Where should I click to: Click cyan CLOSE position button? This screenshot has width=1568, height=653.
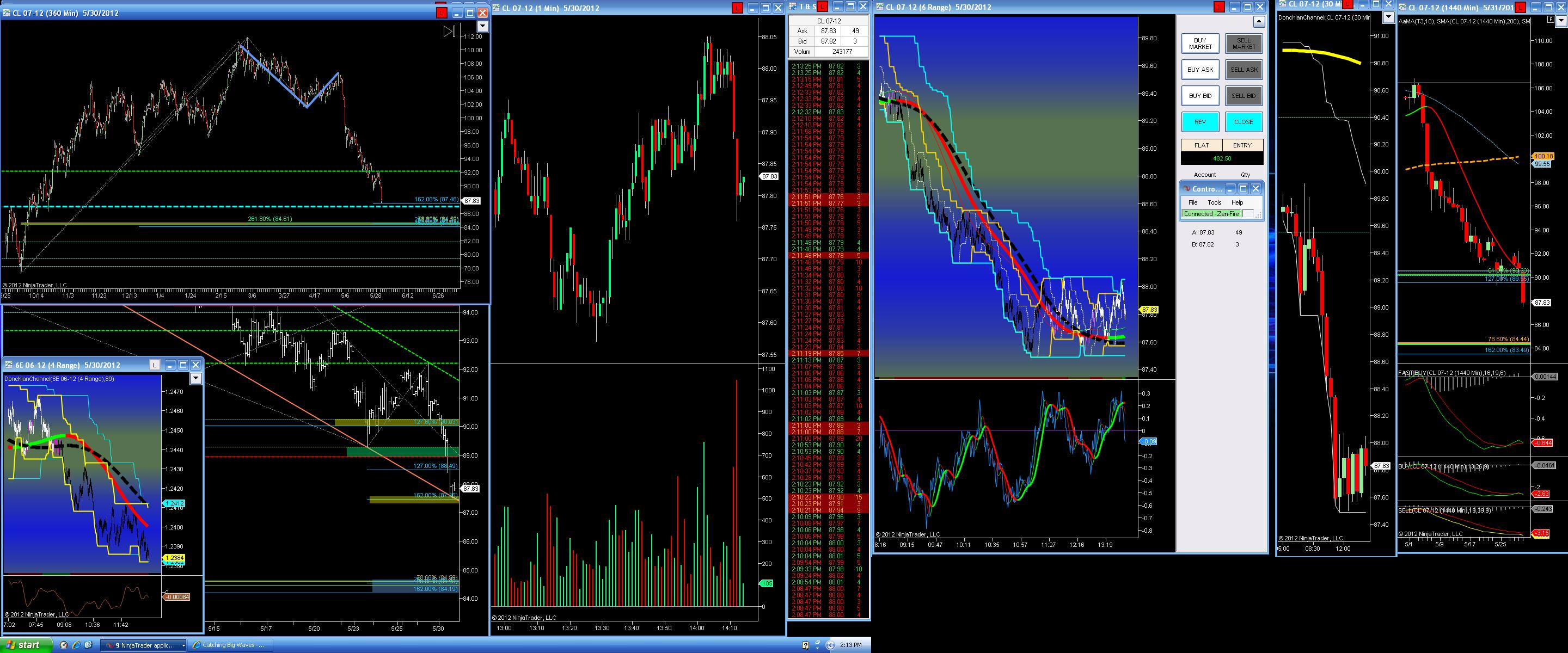pyautogui.click(x=1244, y=122)
